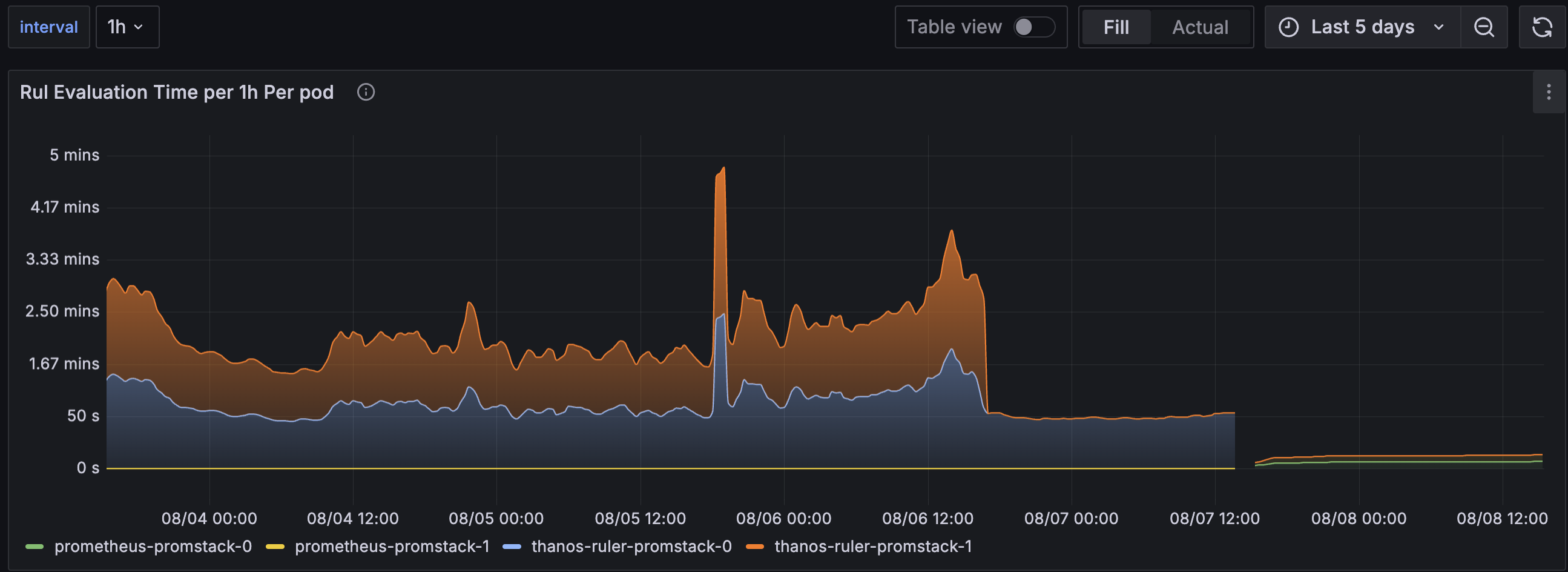Image resolution: width=1568 pixels, height=572 pixels.
Task: Toggle prometheus-promstack-1 legend series
Action: (x=392, y=547)
